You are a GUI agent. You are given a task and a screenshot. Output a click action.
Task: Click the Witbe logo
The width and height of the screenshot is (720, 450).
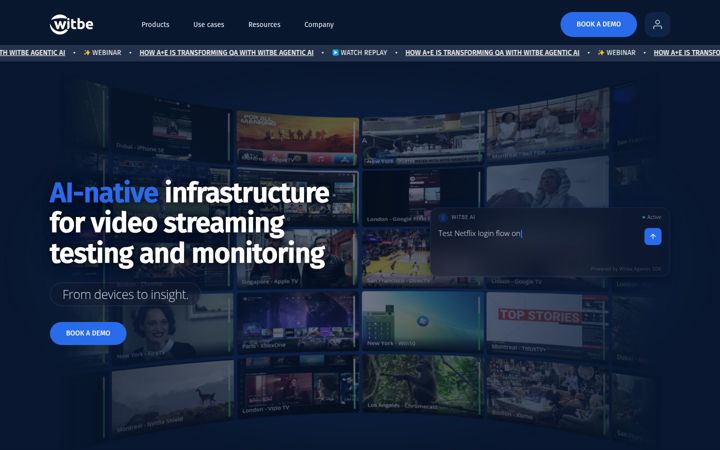pyautogui.click(x=71, y=24)
